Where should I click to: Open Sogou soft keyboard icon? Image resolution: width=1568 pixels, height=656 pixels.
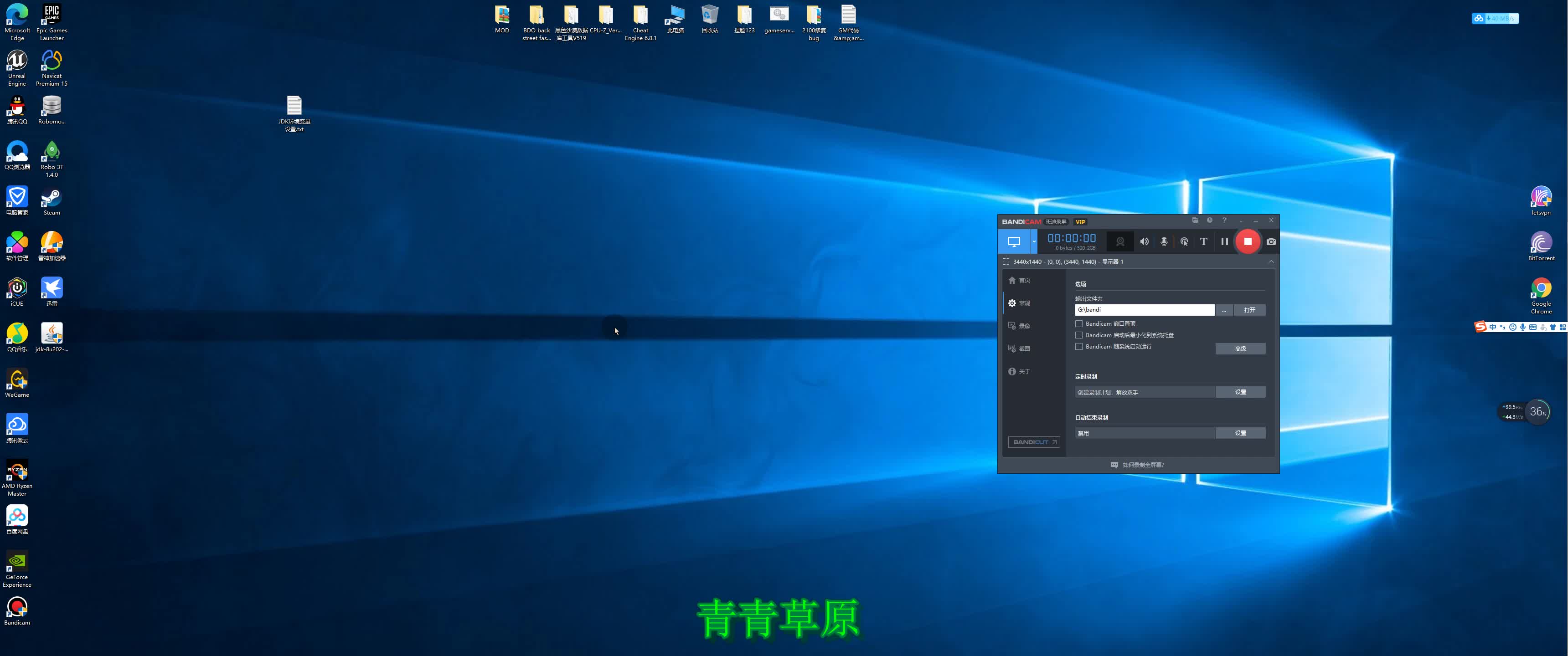pyautogui.click(x=1533, y=328)
